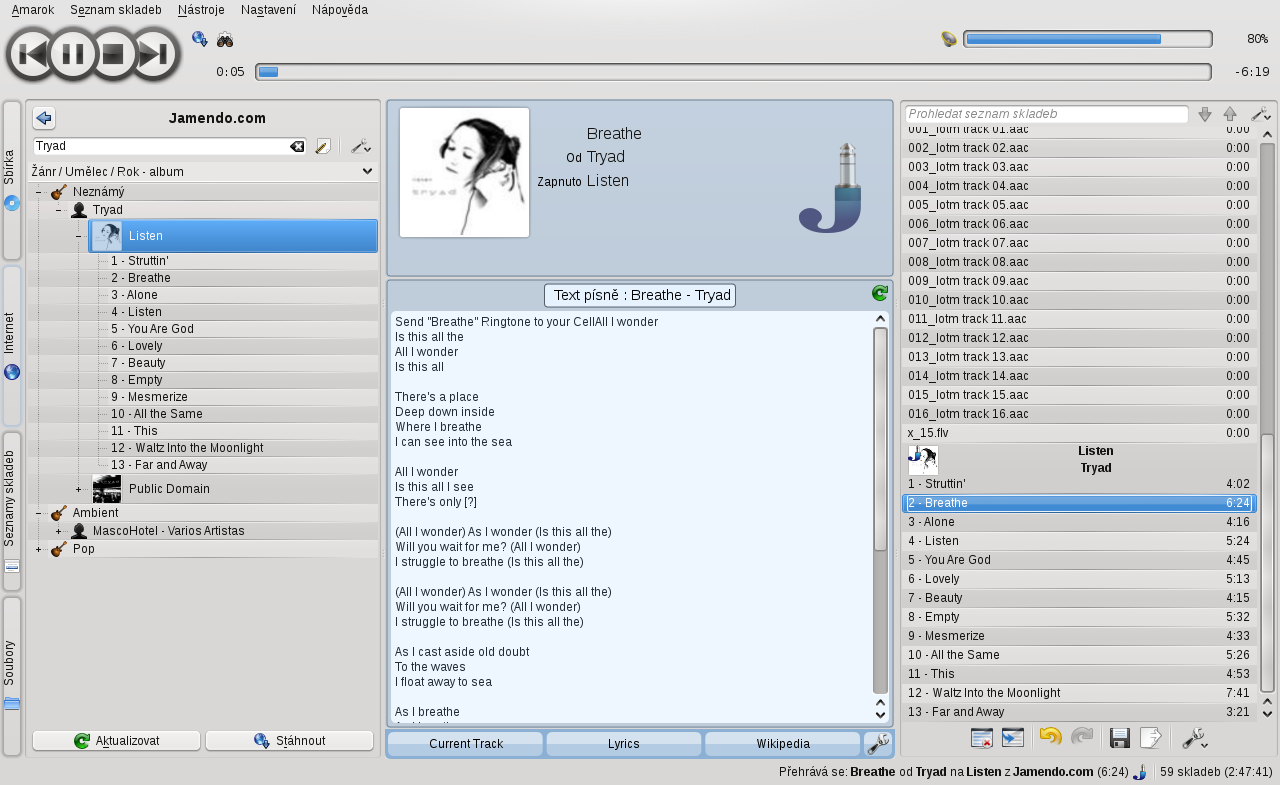Stop playback with the stop button
This screenshot has height=785, width=1280.
tap(113, 54)
